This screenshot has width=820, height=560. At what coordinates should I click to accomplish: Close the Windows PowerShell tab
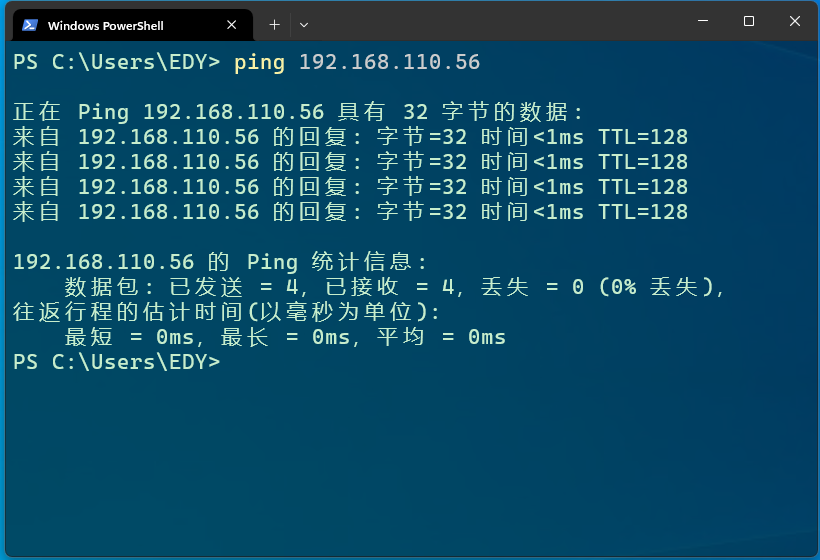pyautogui.click(x=233, y=25)
